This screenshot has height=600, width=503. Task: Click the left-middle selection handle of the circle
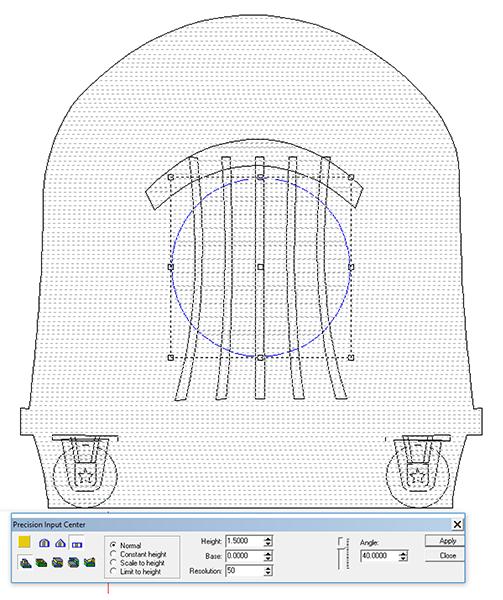coord(171,267)
